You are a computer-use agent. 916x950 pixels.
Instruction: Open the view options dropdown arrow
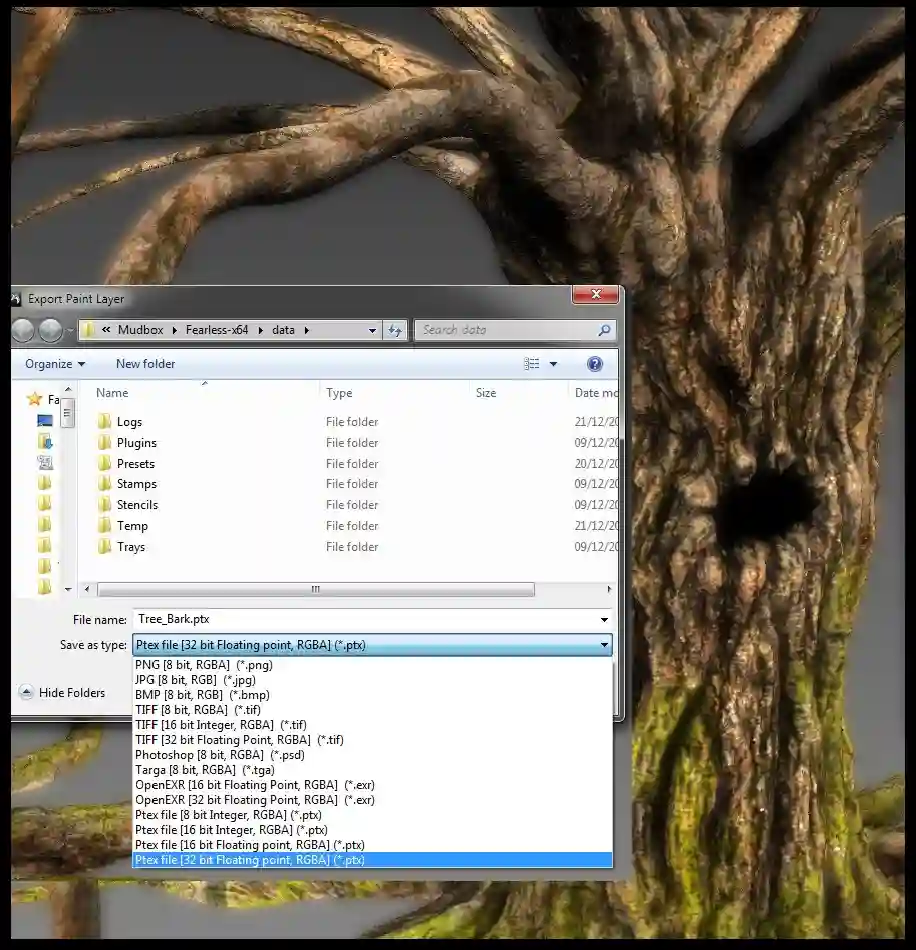click(x=554, y=364)
